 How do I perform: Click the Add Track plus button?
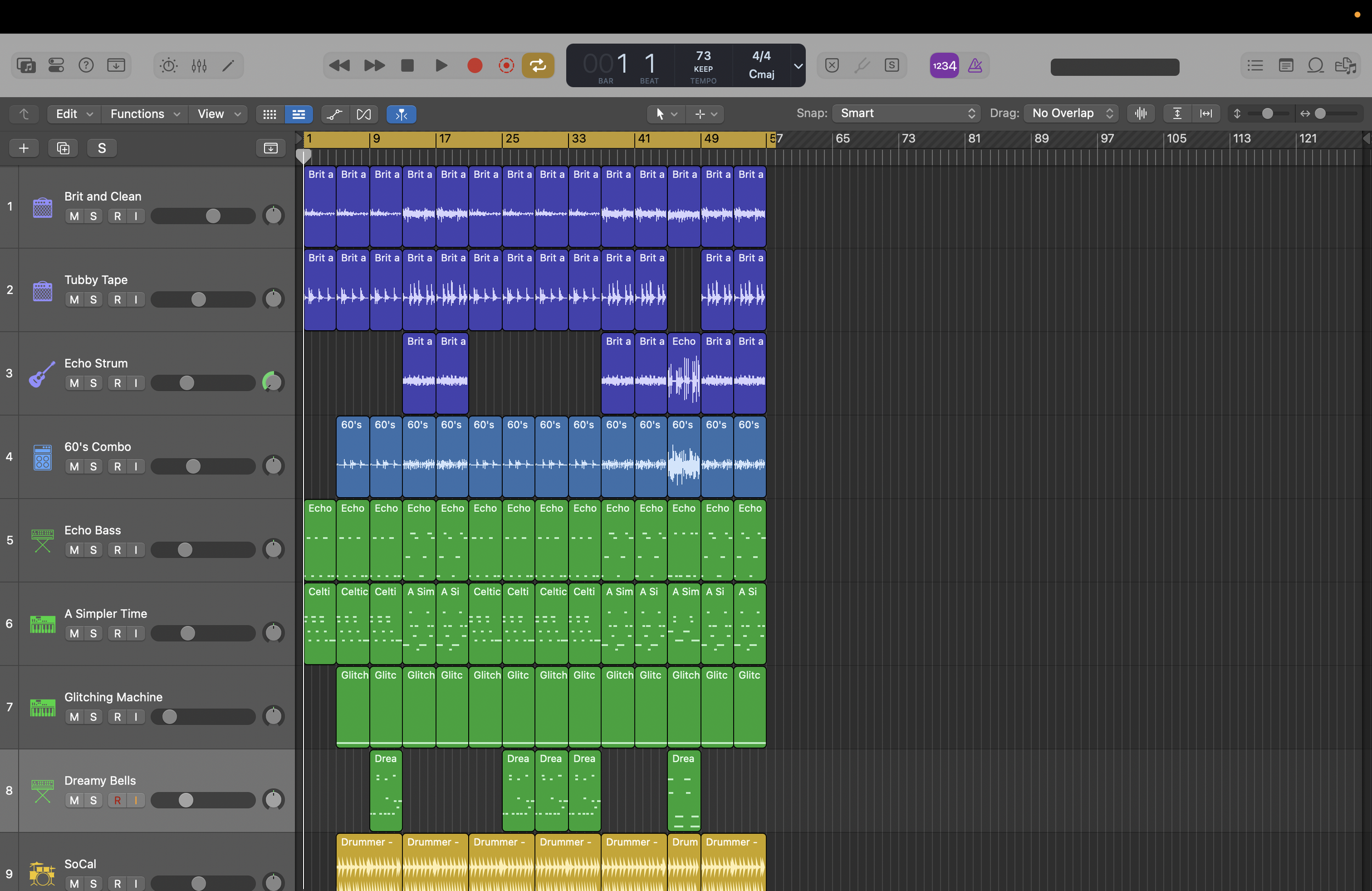point(24,148)
